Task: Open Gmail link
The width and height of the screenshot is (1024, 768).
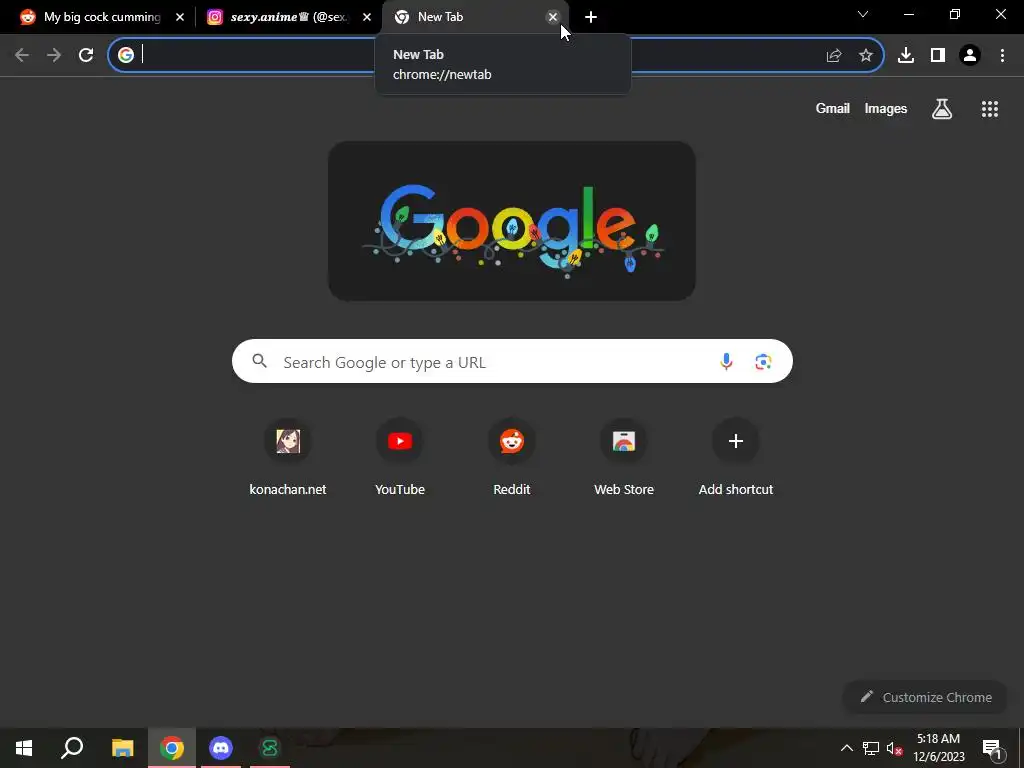Action: pos(832,108)
